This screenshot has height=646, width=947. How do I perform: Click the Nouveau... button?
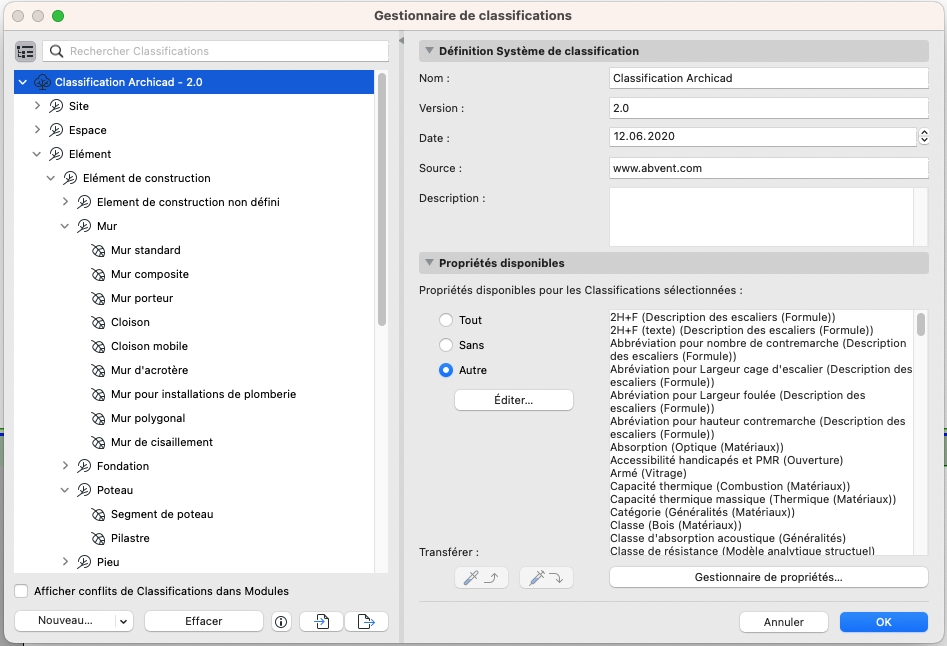65,621
